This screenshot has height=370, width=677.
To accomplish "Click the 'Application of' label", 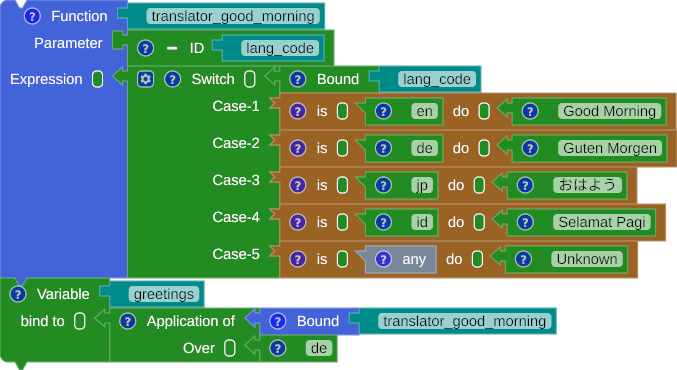I will [x=190, y=322].
